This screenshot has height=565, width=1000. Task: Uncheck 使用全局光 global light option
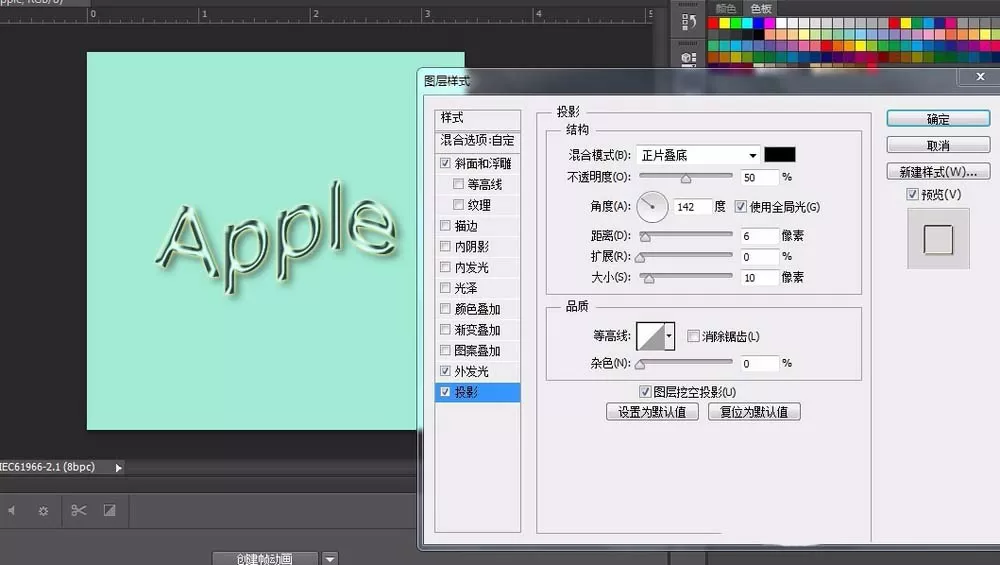coord(740,207)
